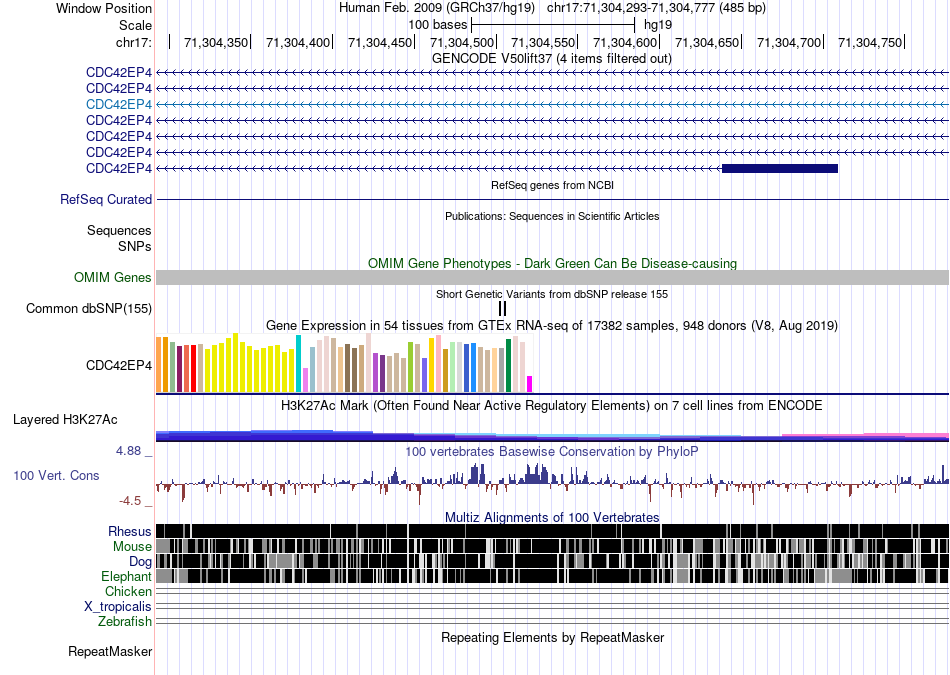Click the 71,304,600 ruler coordinate

pyautogui.click(x=625, y=42)
